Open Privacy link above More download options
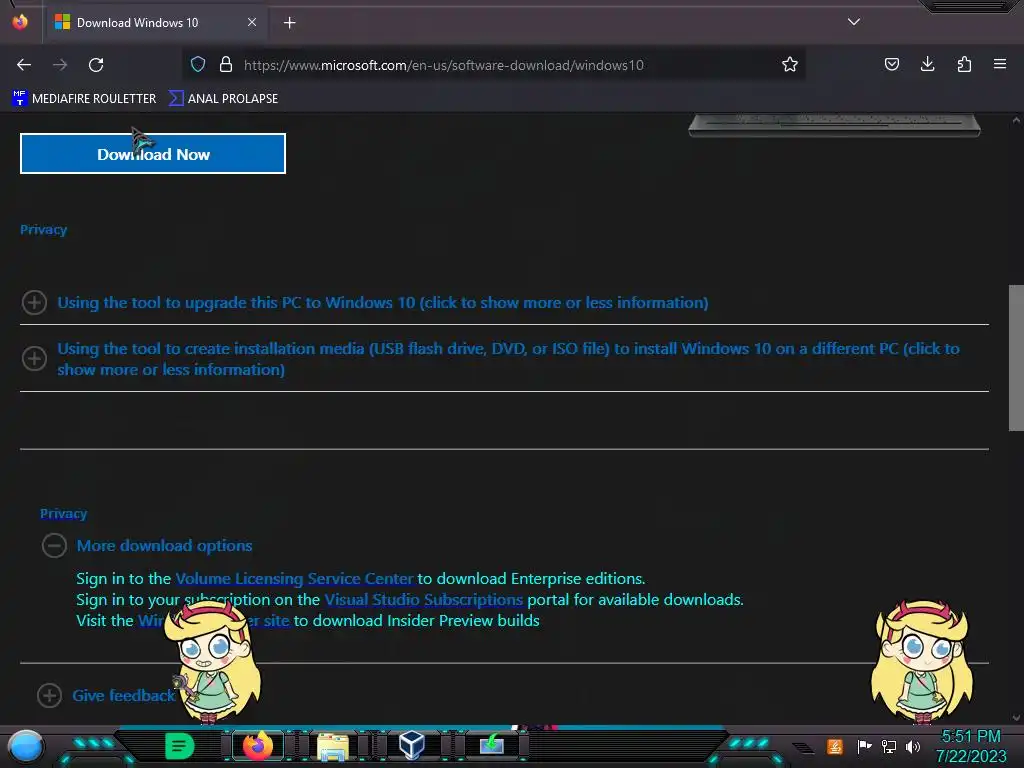Image resolution: width=1024 pixels, height=768 pixels. [x=63, y=513]
